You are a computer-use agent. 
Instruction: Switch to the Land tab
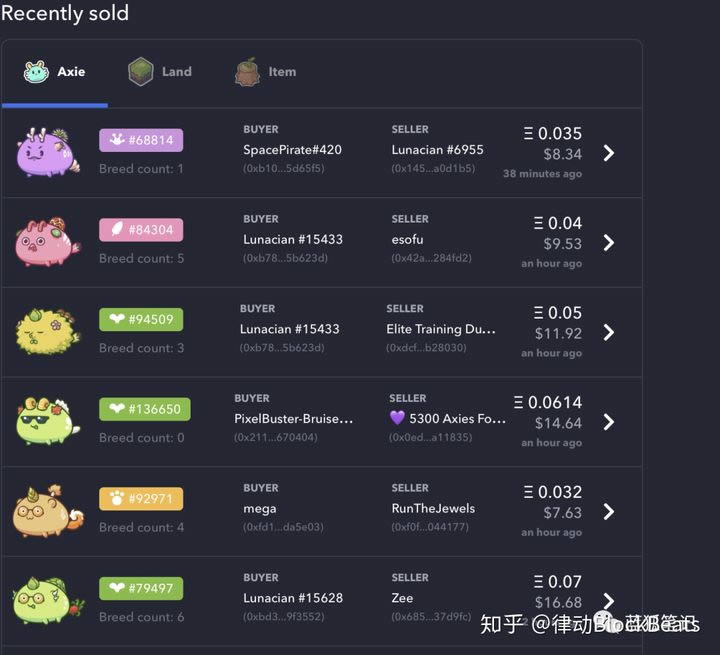160,72
